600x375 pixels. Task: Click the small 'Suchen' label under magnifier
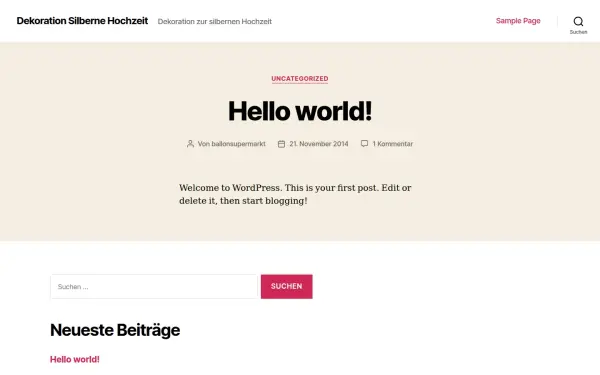[x=578, y=32]
